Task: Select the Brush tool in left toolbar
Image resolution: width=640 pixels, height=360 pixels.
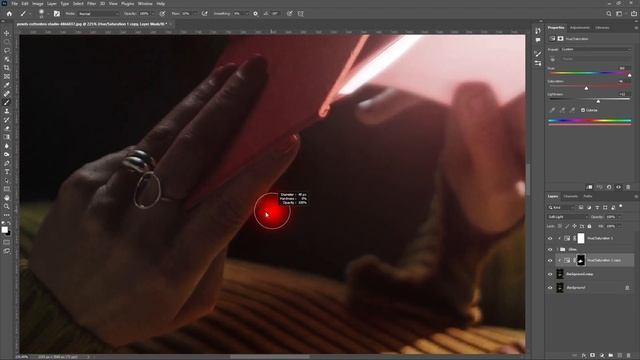Action: coord(7,102)
